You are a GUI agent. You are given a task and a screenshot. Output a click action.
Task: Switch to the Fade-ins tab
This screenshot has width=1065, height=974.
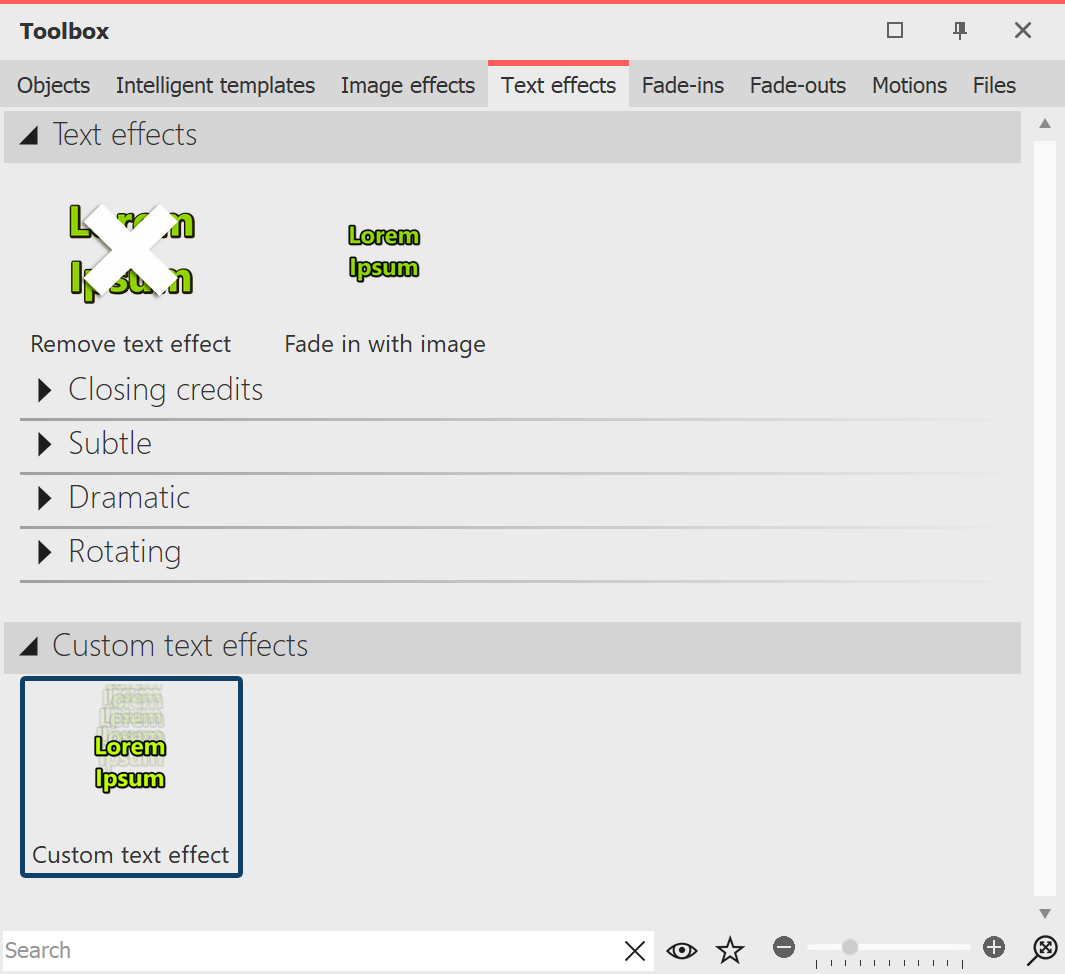(683, 86)
